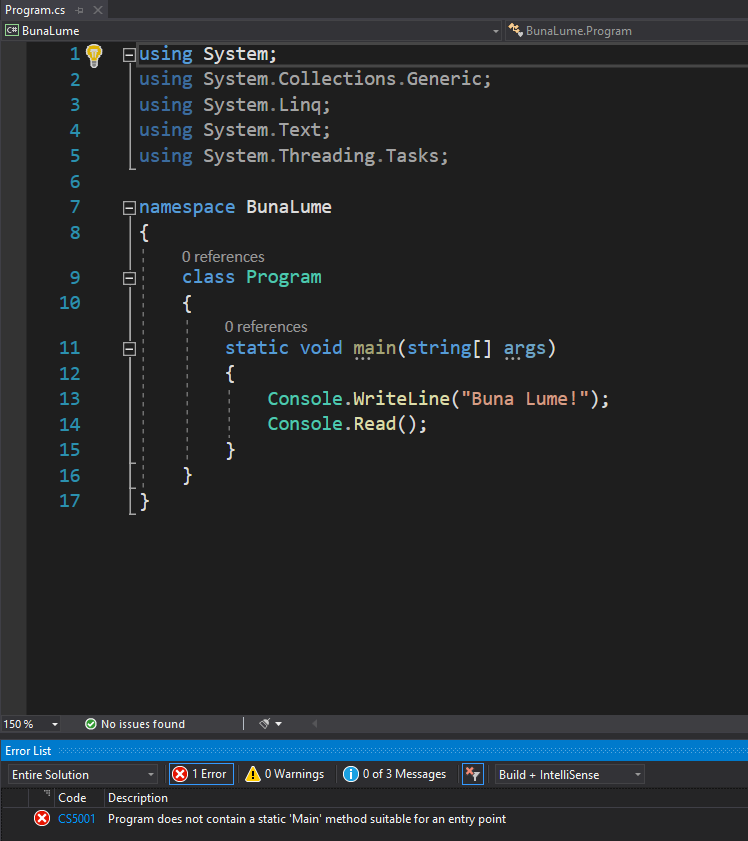Toggle the 0 Warnings filter
The width and height of the screenshot is (748, 841).
coord(284,774)
